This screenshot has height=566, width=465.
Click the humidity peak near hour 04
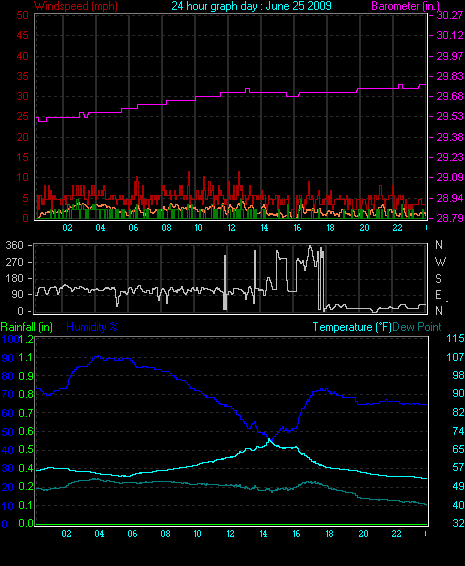click(x=97, y=356)
